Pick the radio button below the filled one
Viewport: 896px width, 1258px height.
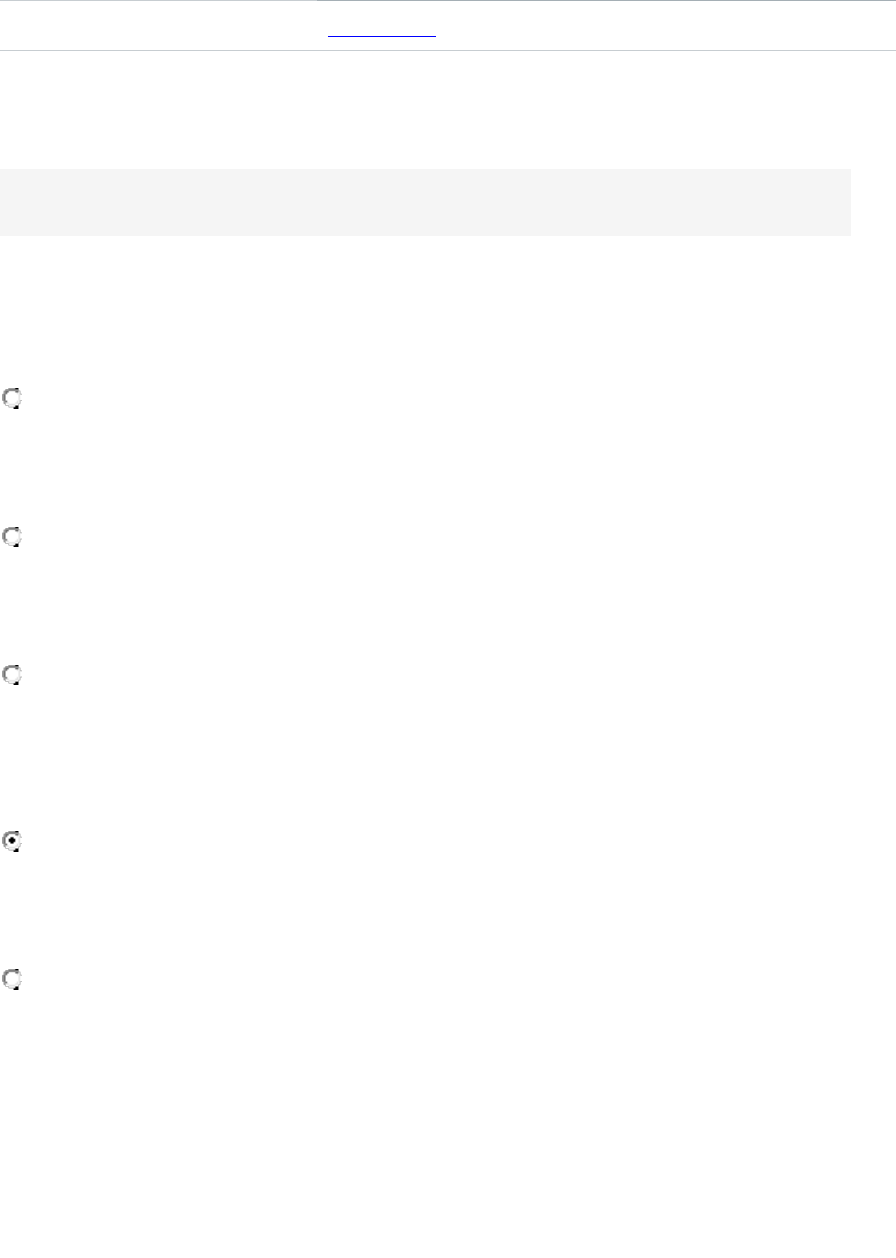point(13,981)
